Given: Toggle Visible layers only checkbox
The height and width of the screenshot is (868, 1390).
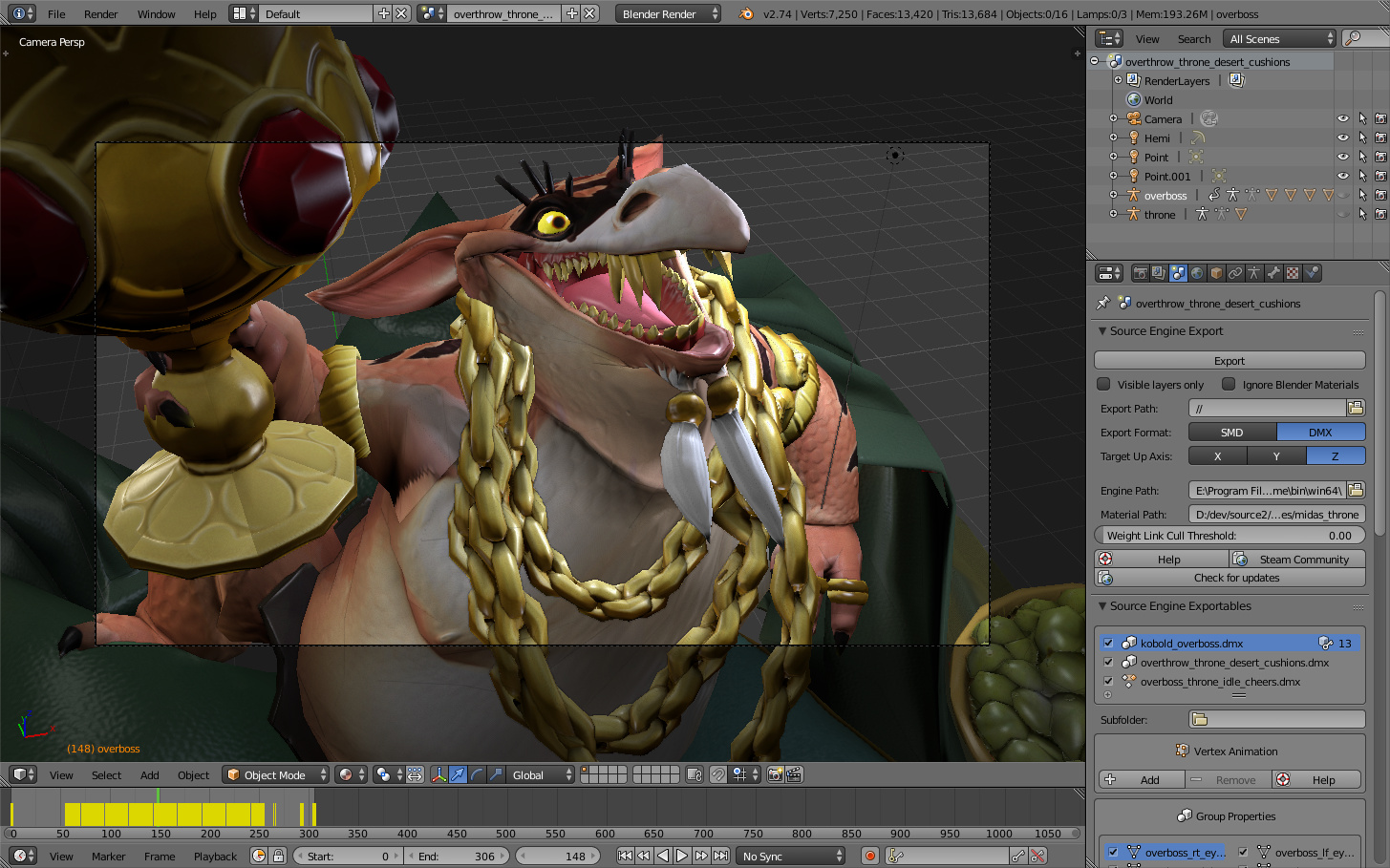Looking at the screenshot, I should tap(1103, 384).
